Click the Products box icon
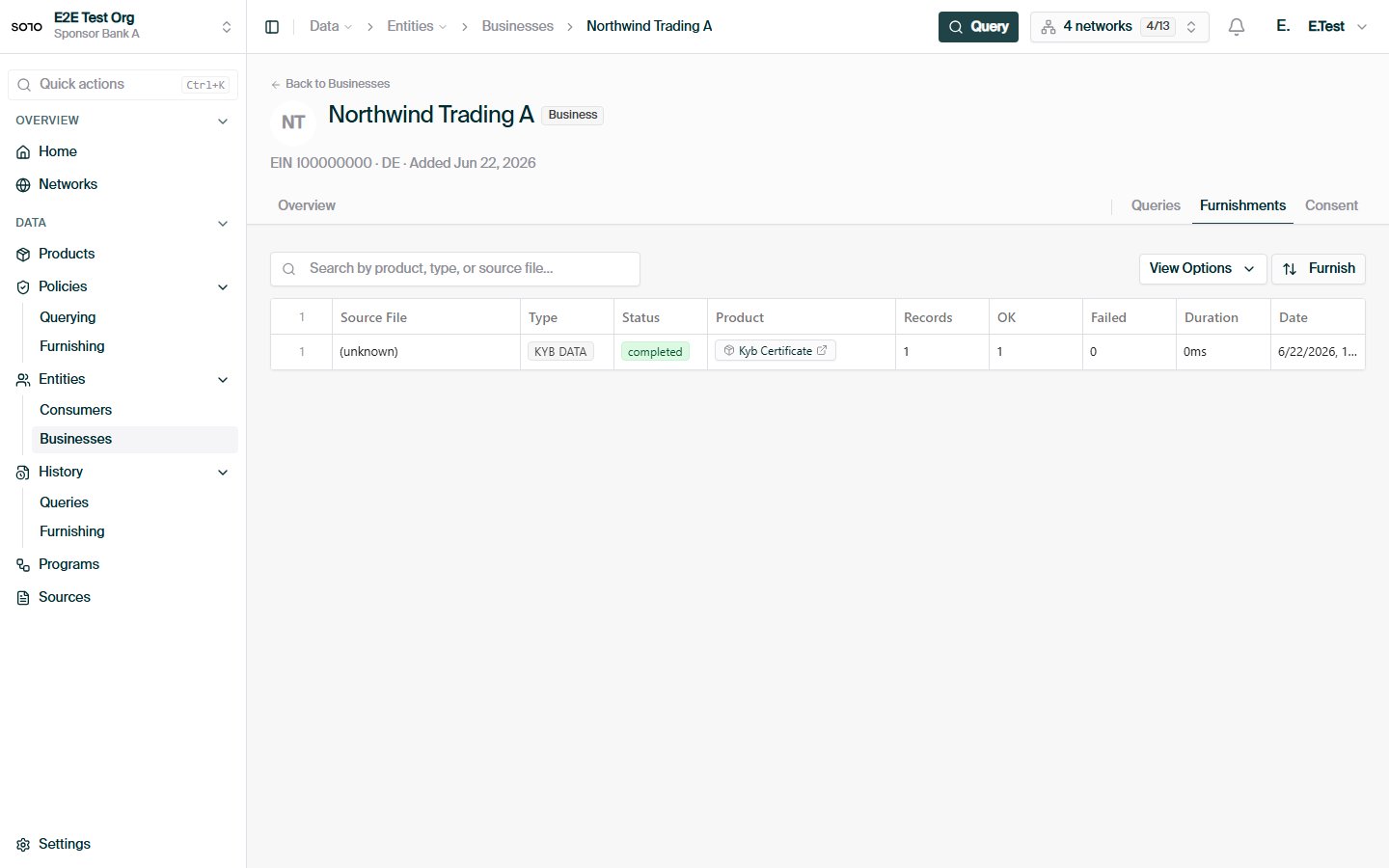This screenshot has width=1389, height=868. 23,255
